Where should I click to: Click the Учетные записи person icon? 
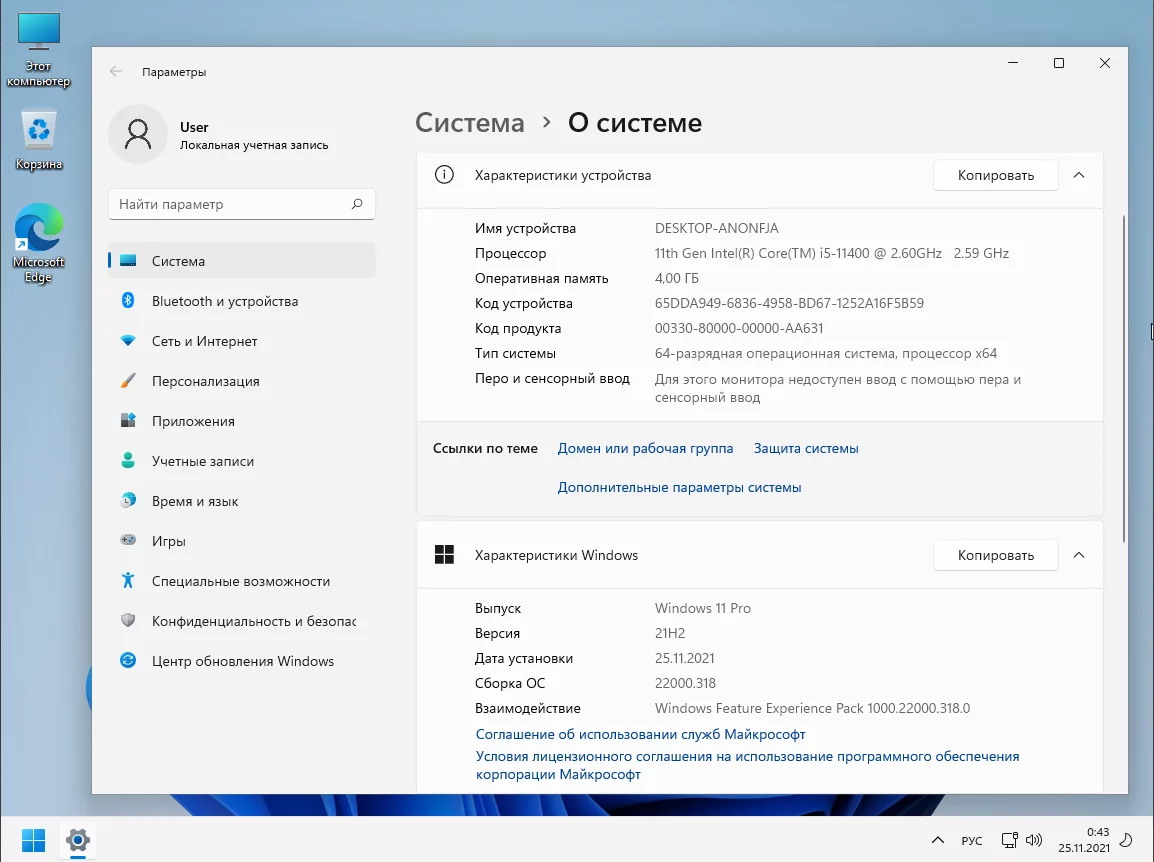point(128,461)
